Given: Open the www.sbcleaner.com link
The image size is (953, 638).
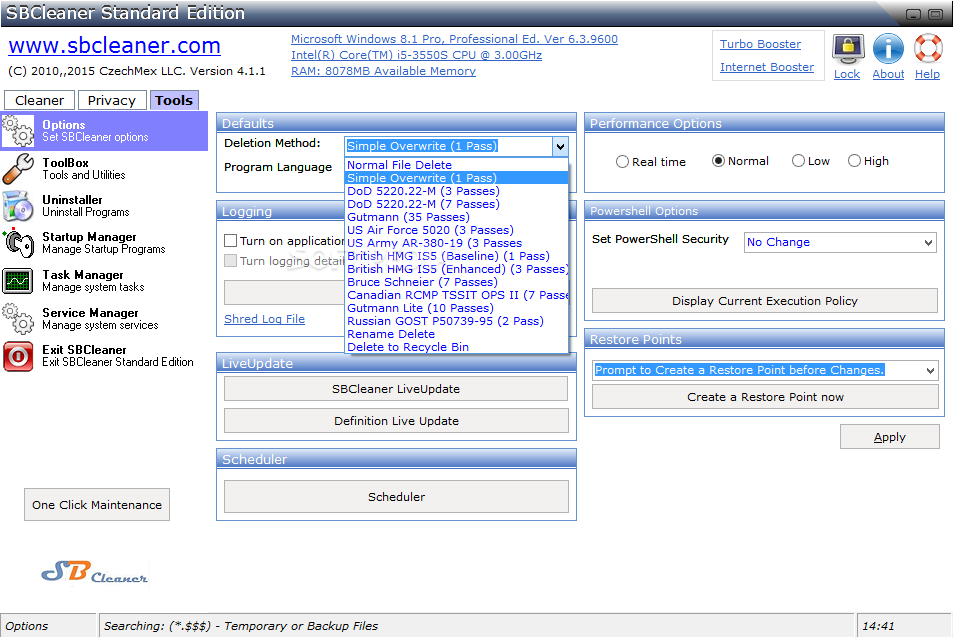Looking at the screenshot, I should pyautogui.click(x=114, y=46).
